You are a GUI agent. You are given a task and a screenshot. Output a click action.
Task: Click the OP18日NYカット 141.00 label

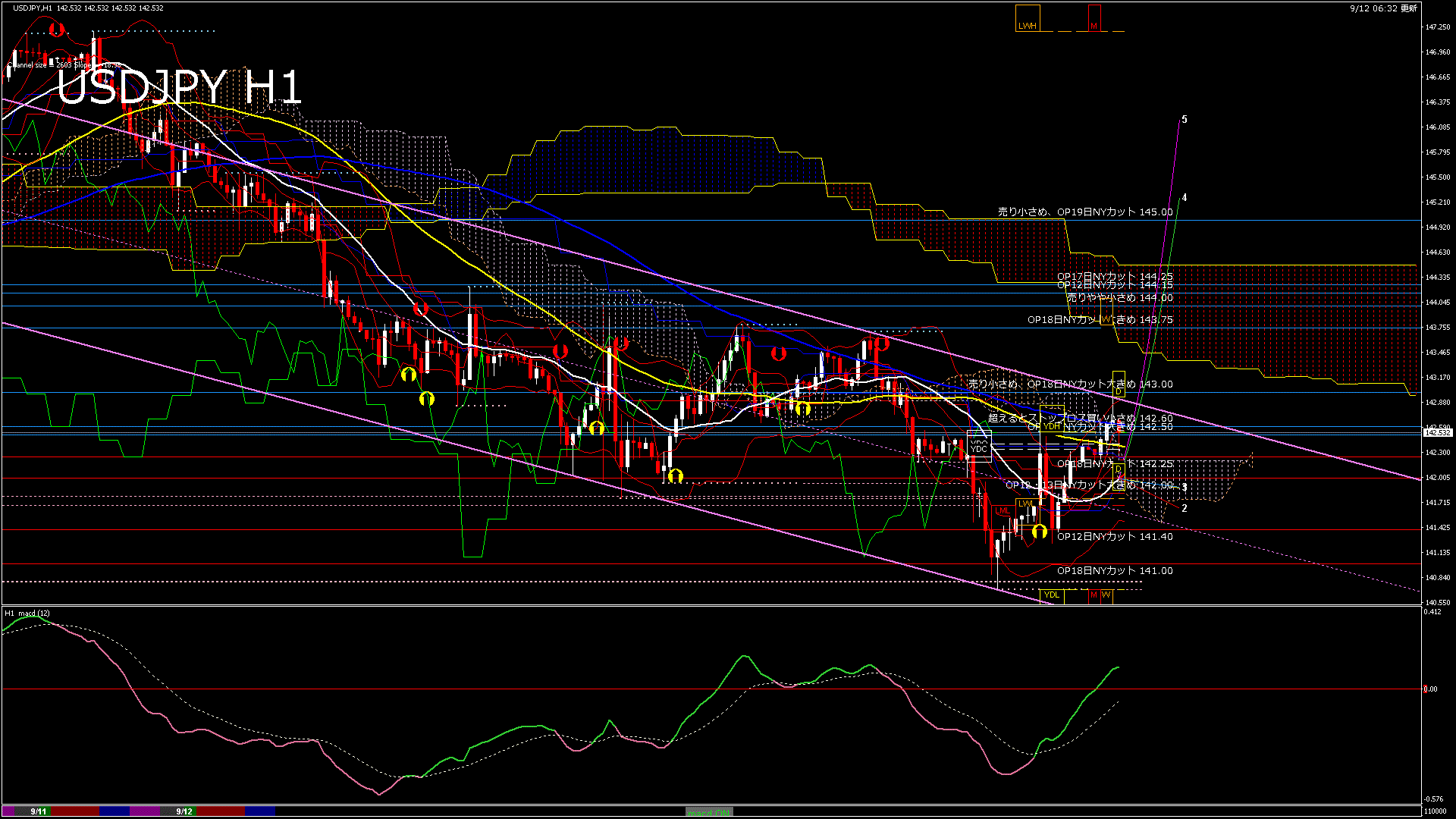pos(1115,571)
